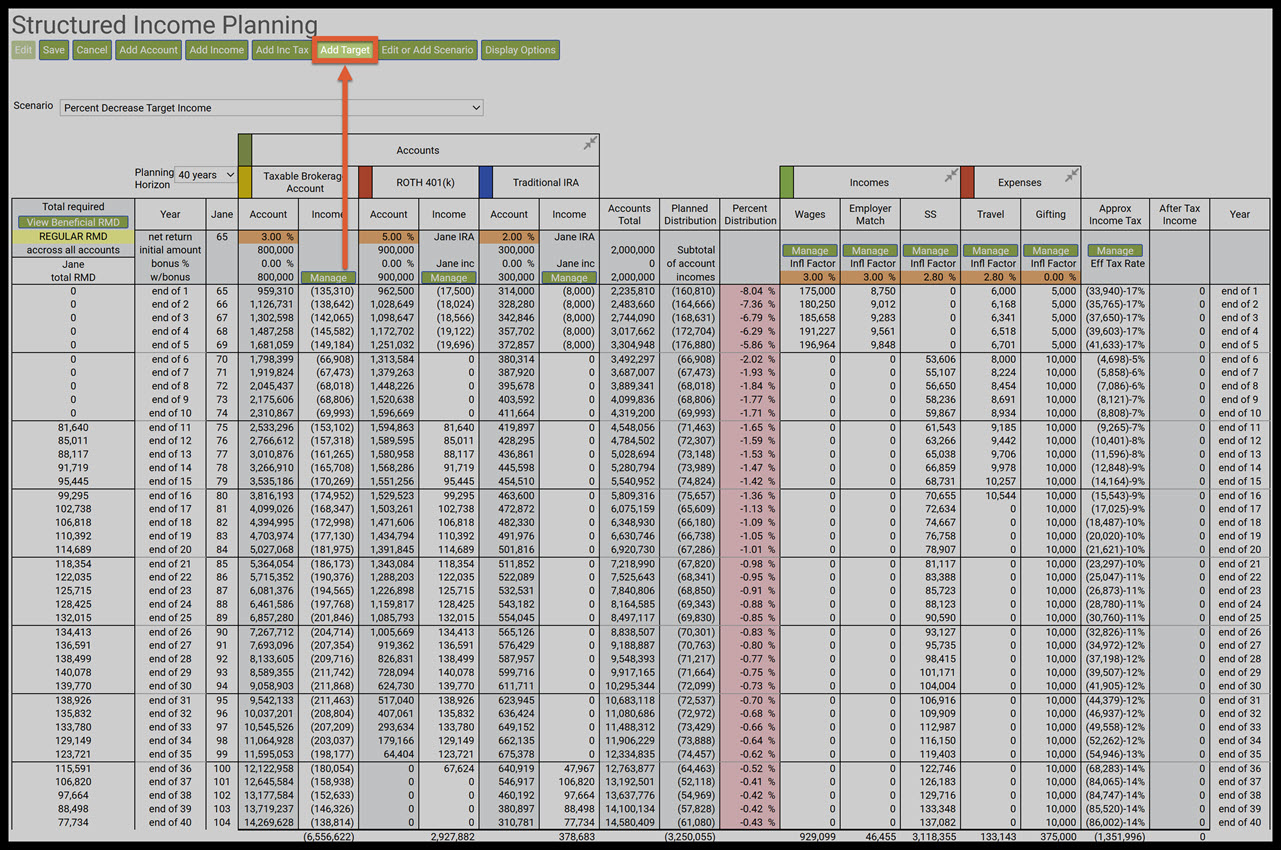Click the Accounts Total column header
The width and height of the screenshot is (1281, 850).
629,214
